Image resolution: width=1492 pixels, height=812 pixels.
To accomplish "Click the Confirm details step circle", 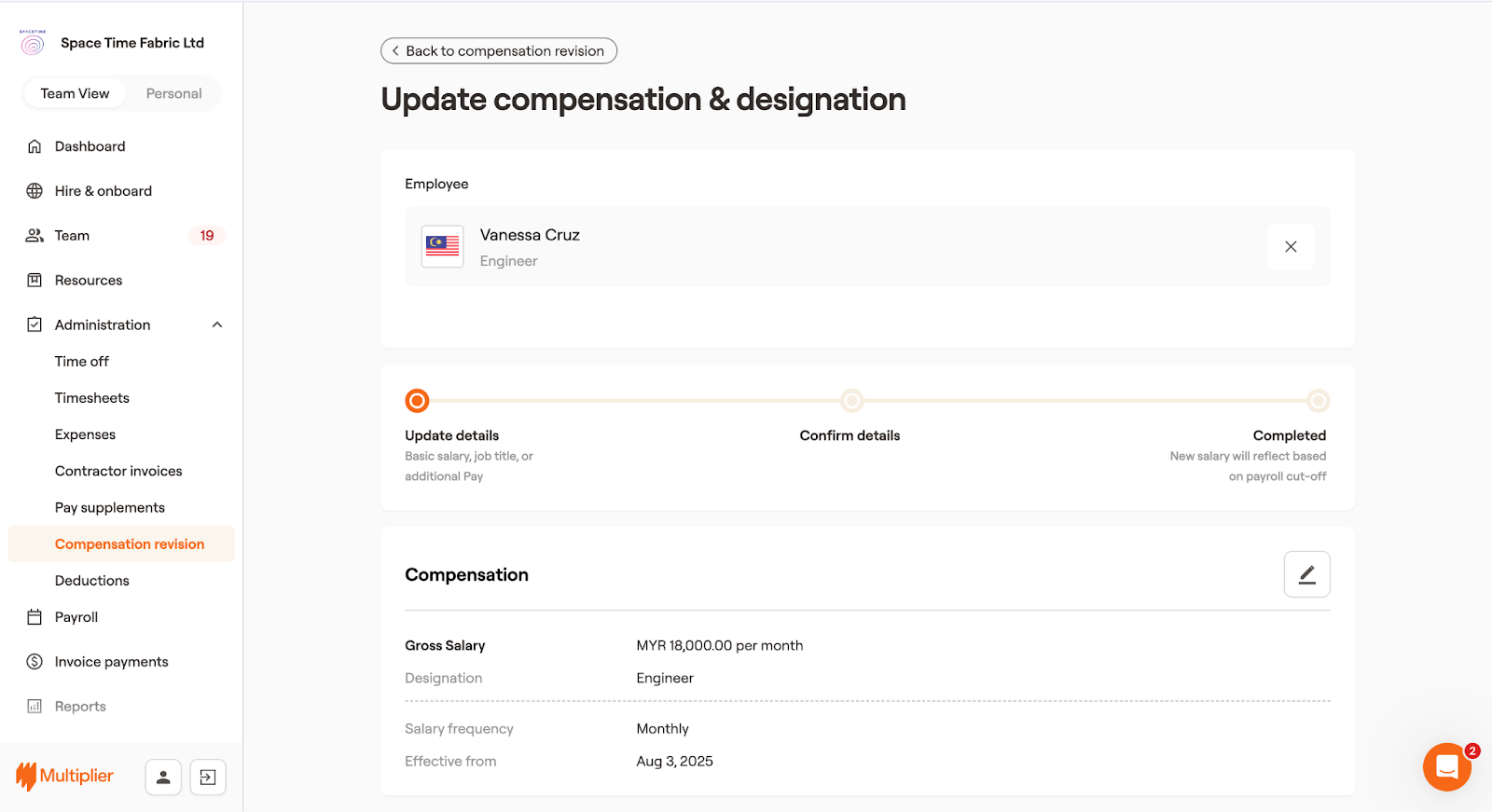I will tap(851, 401).
